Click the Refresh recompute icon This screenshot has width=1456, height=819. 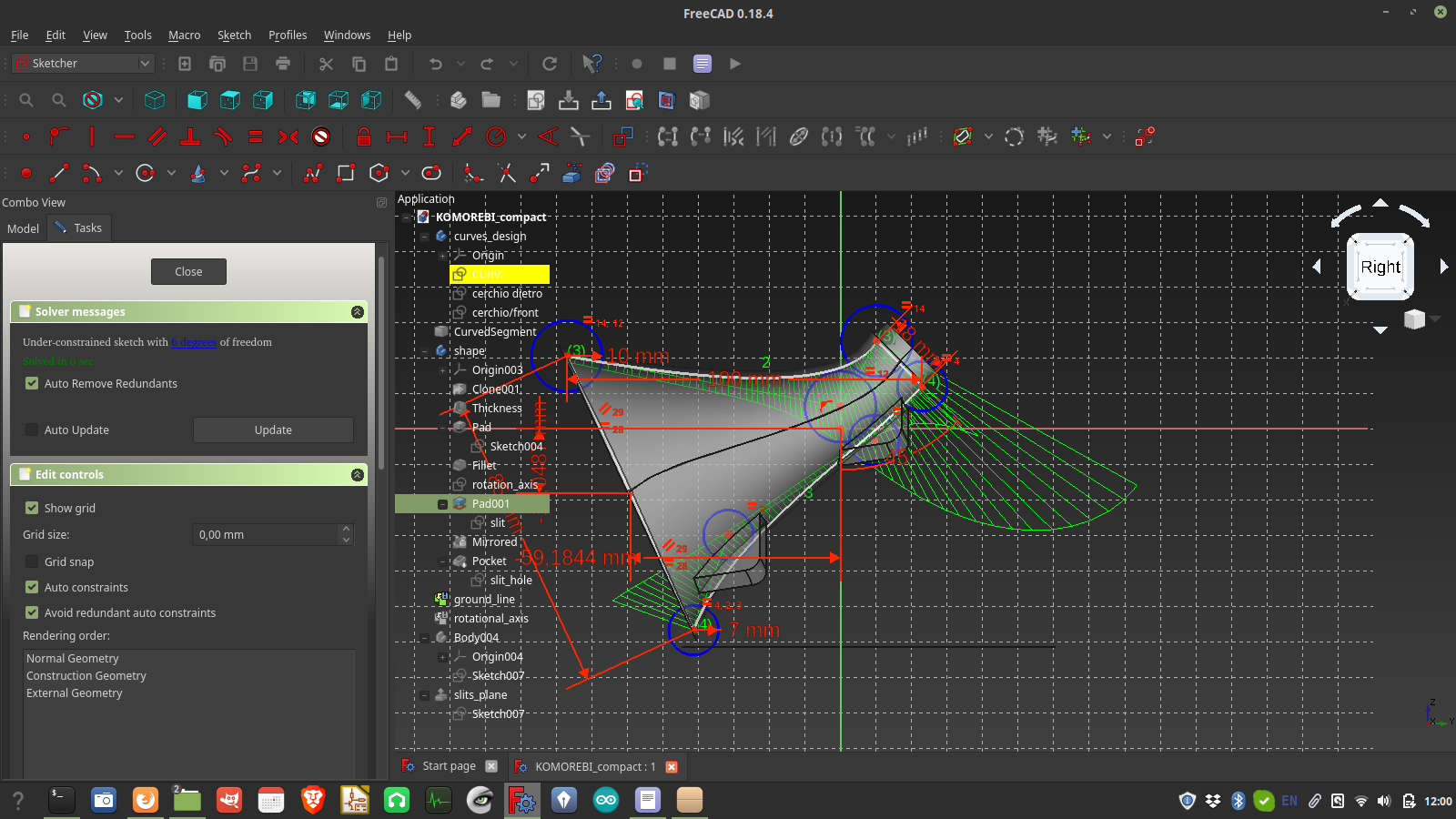(549, 64)
